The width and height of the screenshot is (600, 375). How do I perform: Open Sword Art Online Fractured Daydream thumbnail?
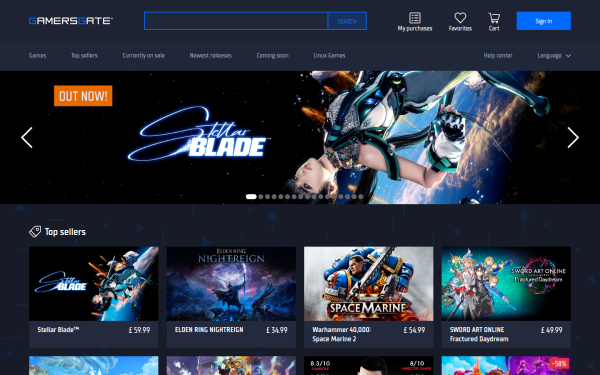pyautogui.click(x=506, y=284)
